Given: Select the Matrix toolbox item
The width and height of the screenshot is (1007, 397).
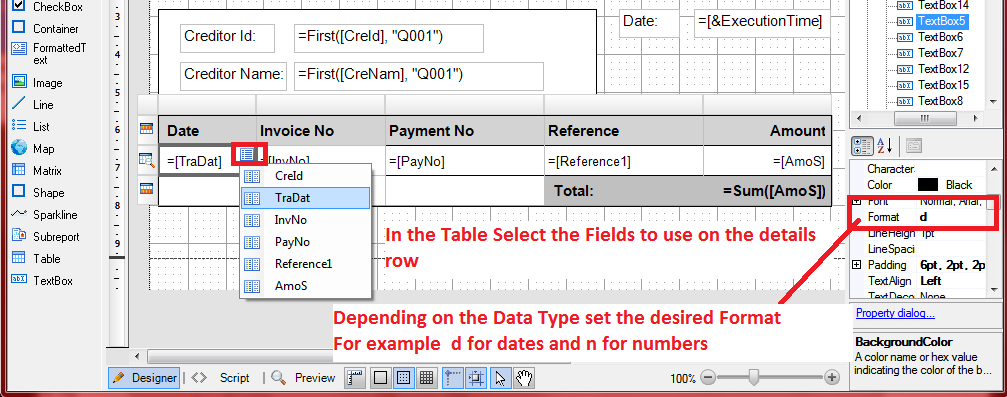Looking at the screenshot, I should point(37,170).
